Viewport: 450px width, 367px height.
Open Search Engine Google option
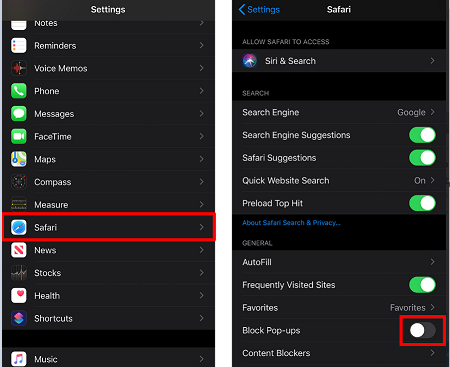(339, 112)
